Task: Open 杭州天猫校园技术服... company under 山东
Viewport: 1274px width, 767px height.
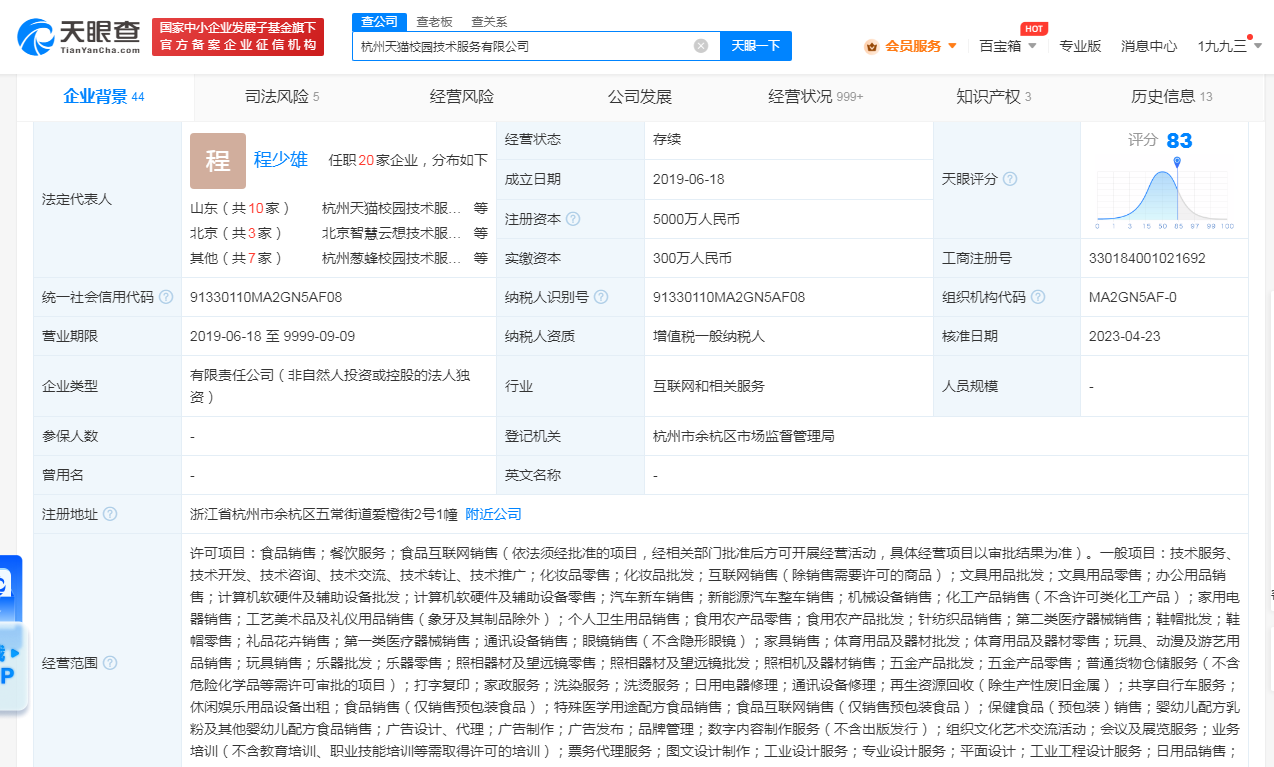Action: click(x=392, y=209)
